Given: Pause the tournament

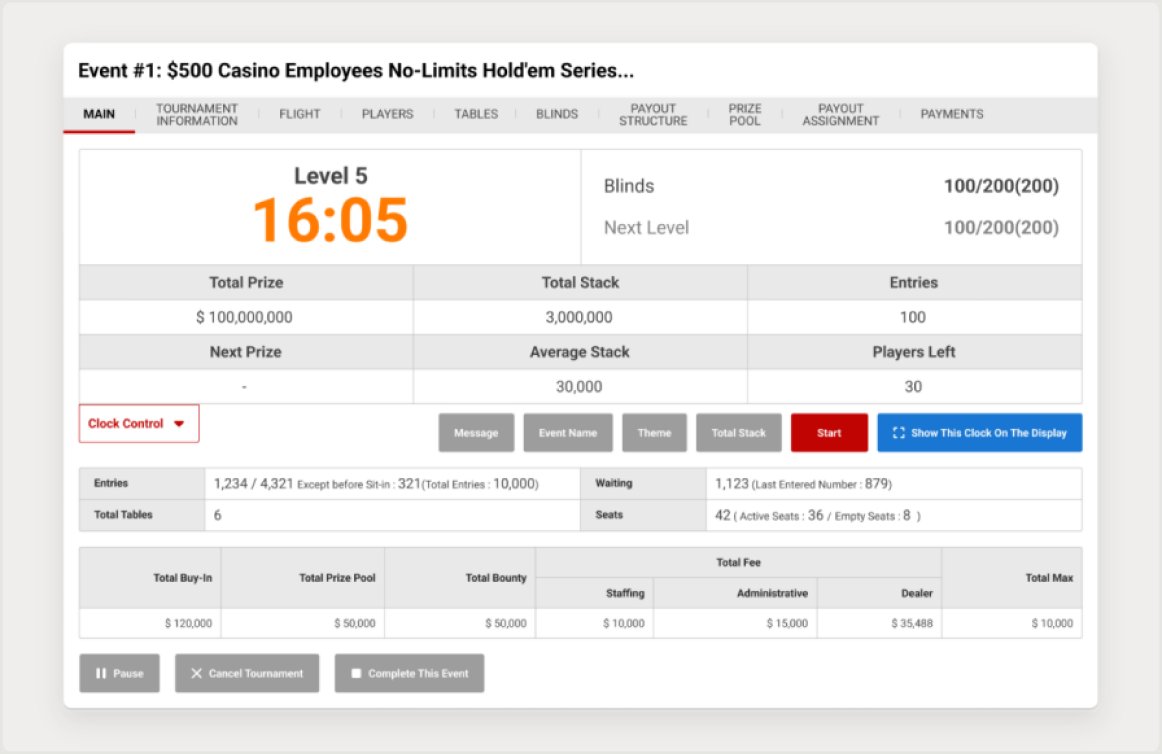Looking at the screenshot, I should coord(119,673).
